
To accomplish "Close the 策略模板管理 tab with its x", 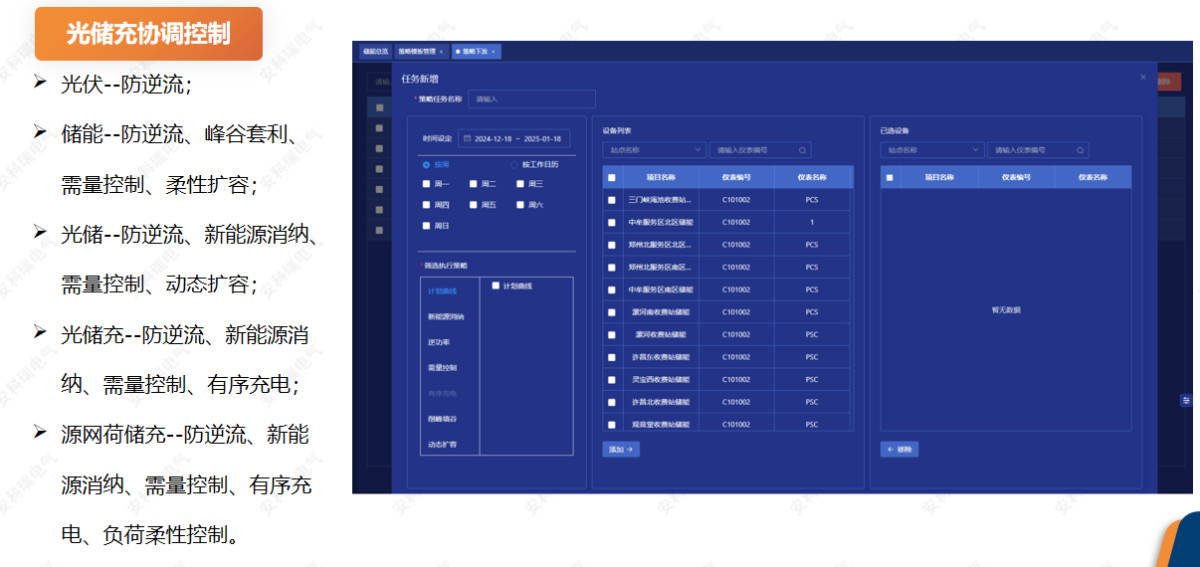I will coord(441,51).
